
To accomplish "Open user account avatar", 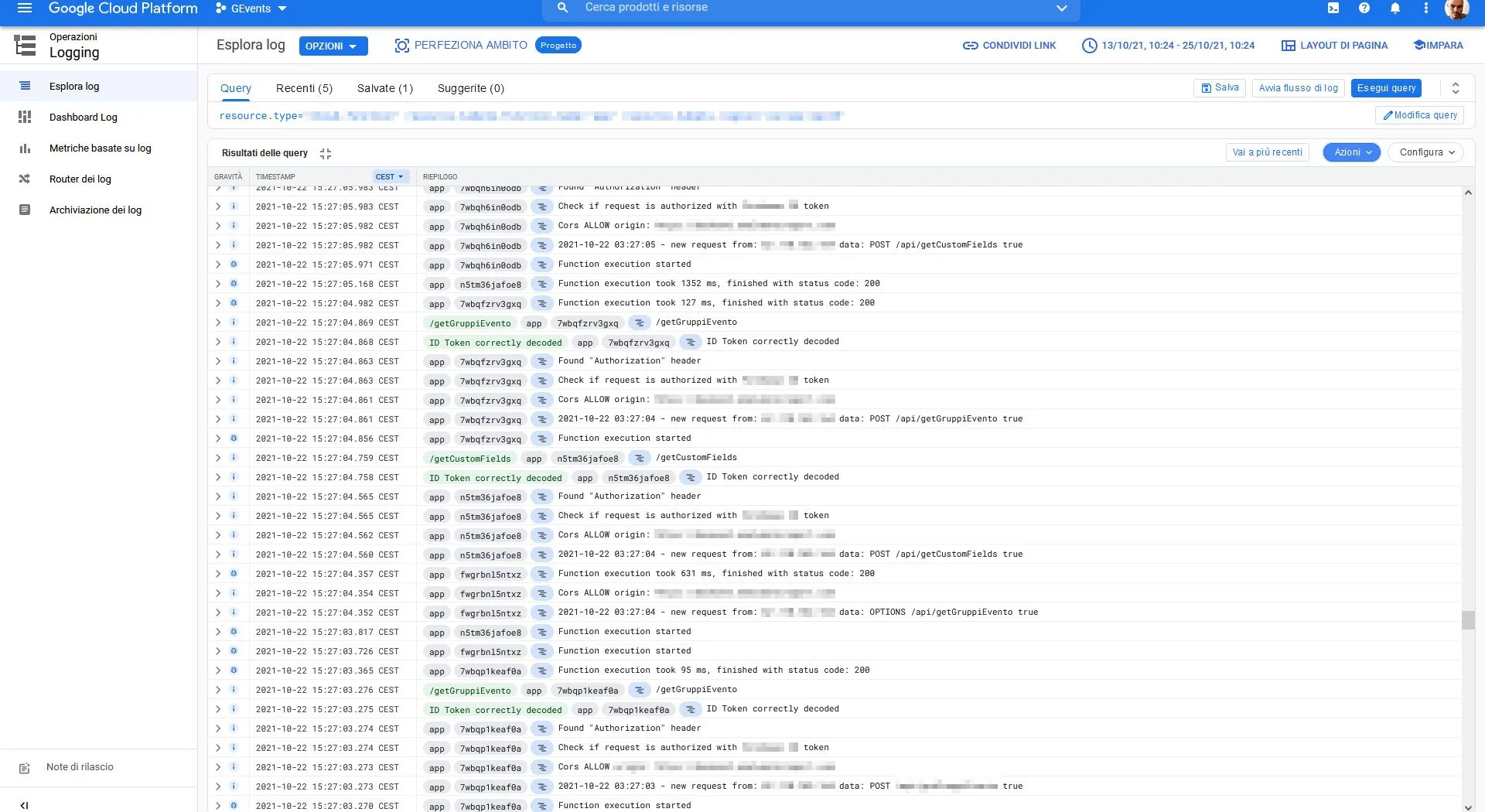I will (x=1457, y=9).
